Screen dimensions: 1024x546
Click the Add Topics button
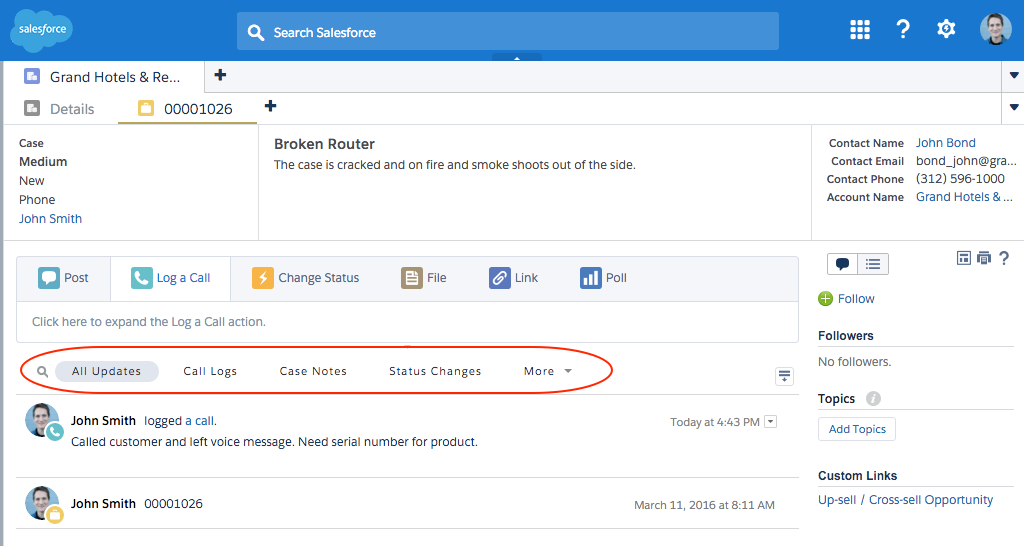(x=857, y=429)
